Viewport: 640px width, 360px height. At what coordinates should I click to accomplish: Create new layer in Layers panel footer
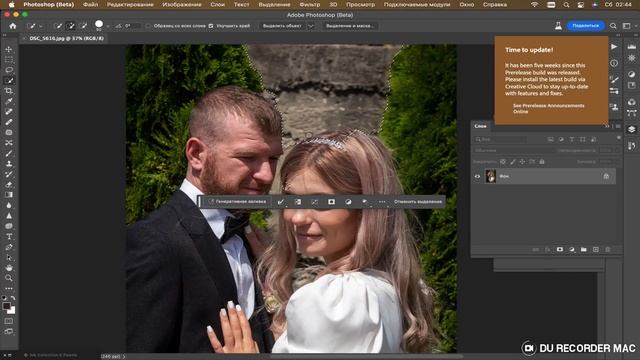click(x=596, y=249)
